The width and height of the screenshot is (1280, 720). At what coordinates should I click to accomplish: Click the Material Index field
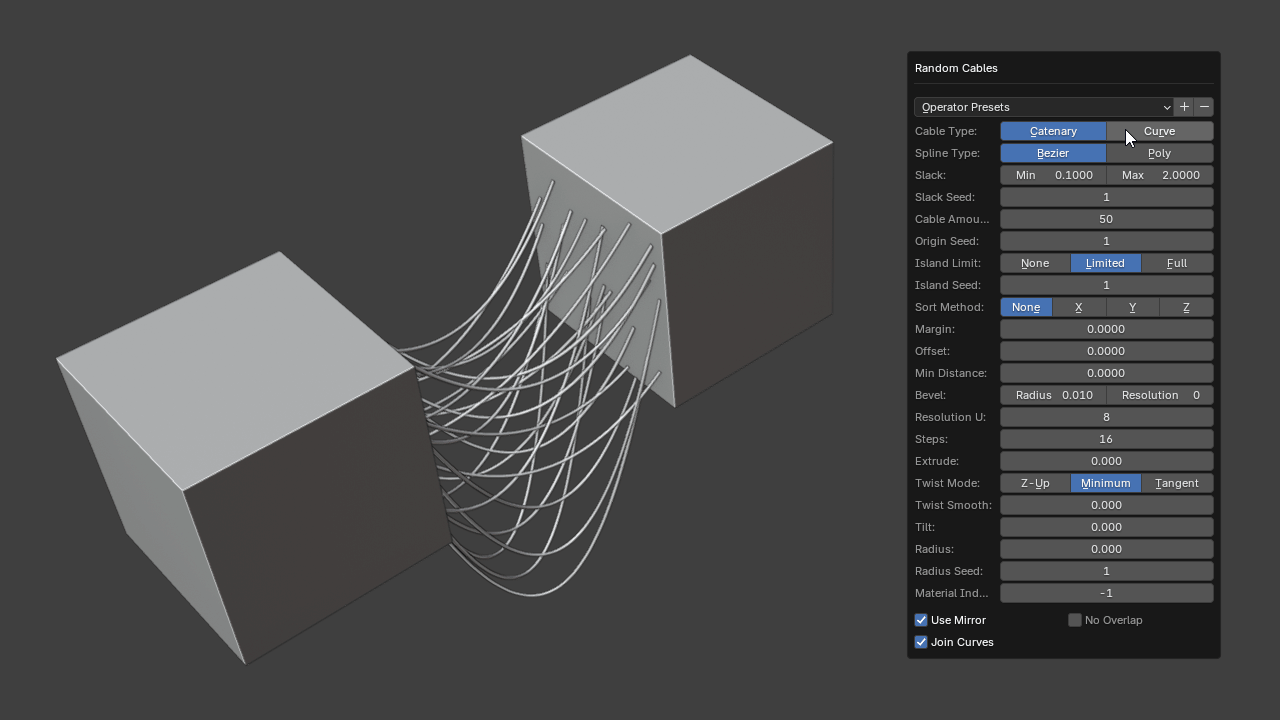[x=1106, y=593]
